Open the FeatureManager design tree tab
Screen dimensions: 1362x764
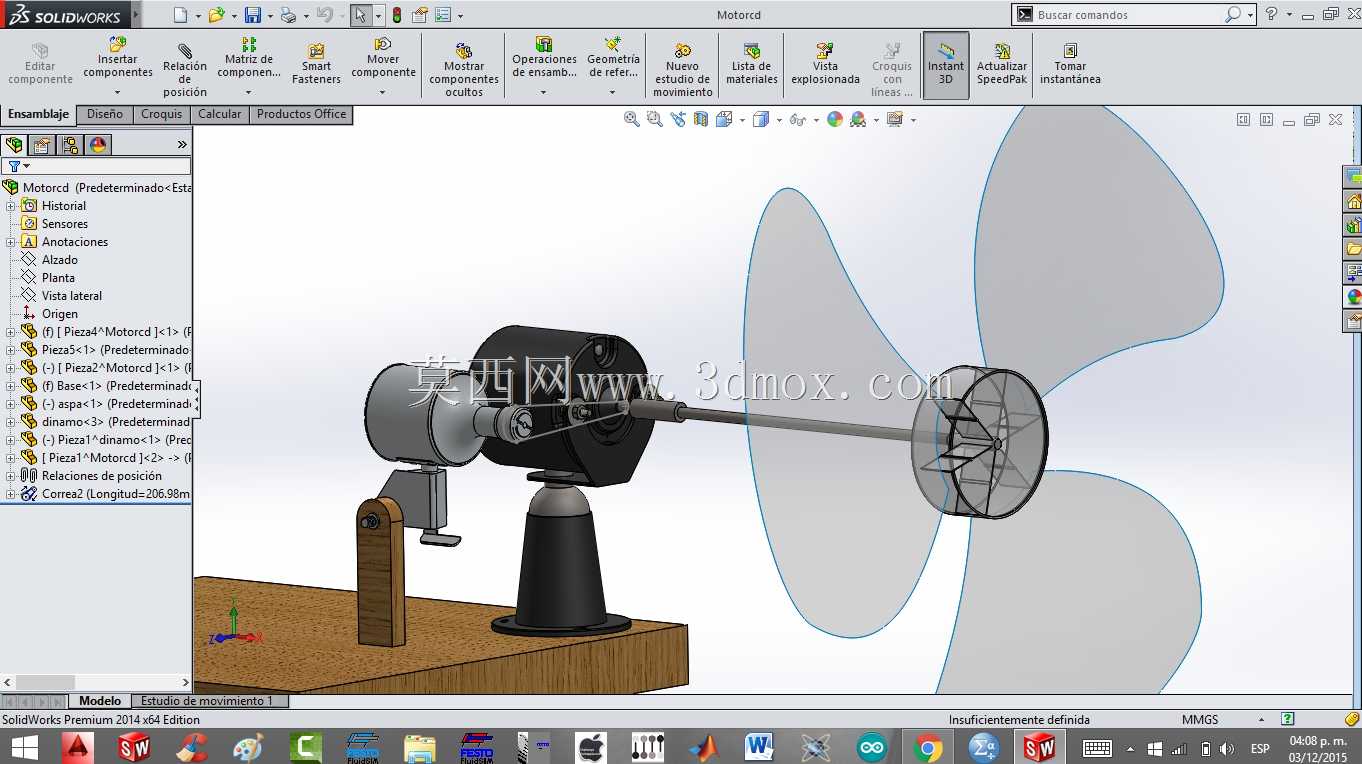14,145
